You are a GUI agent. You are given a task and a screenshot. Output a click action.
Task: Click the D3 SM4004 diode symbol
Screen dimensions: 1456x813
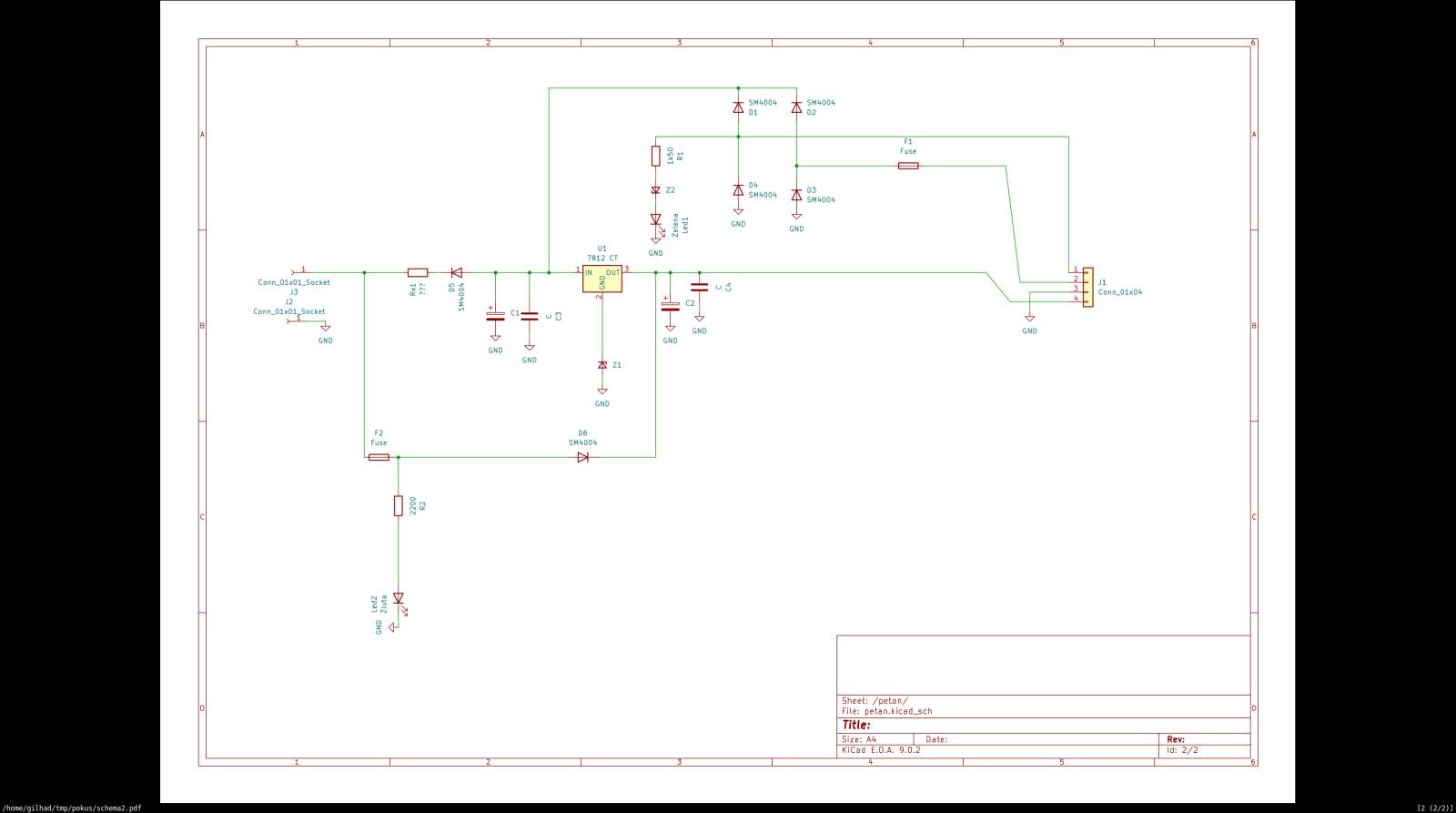[796, 195]
